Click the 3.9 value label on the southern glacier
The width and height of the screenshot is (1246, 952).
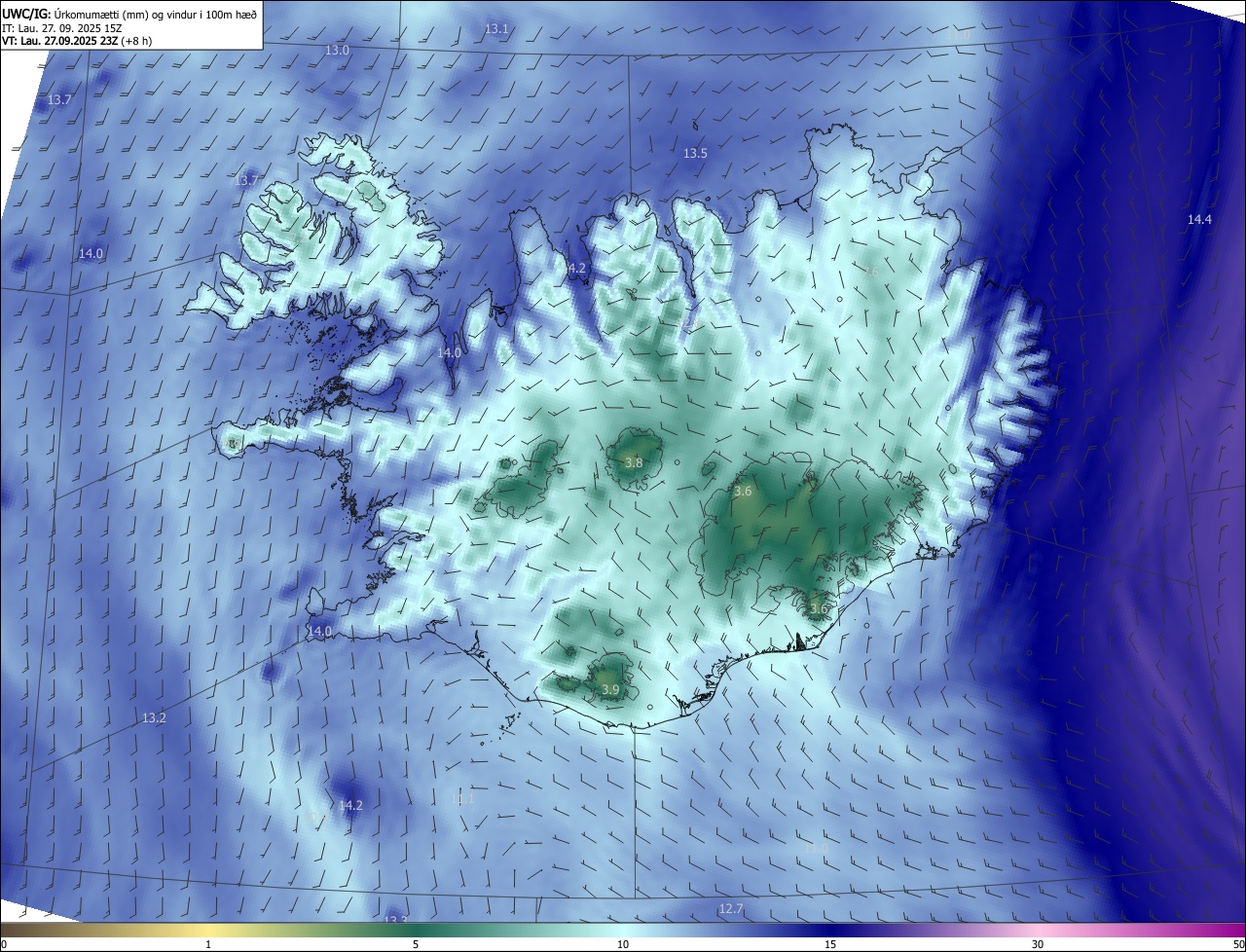click(610, 689)
